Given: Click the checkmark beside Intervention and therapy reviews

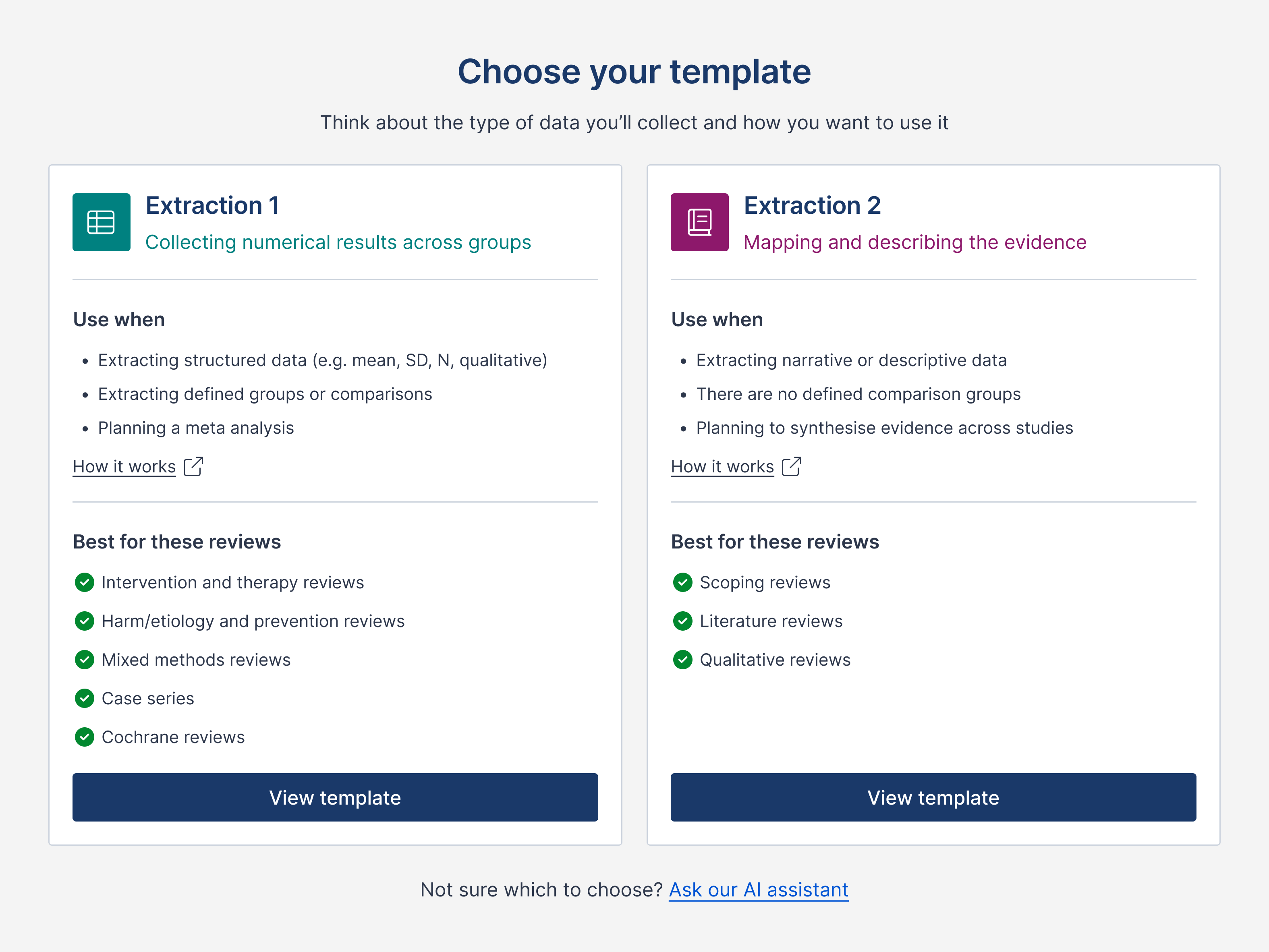Looking at the screenshot, I should click(84, 582).
